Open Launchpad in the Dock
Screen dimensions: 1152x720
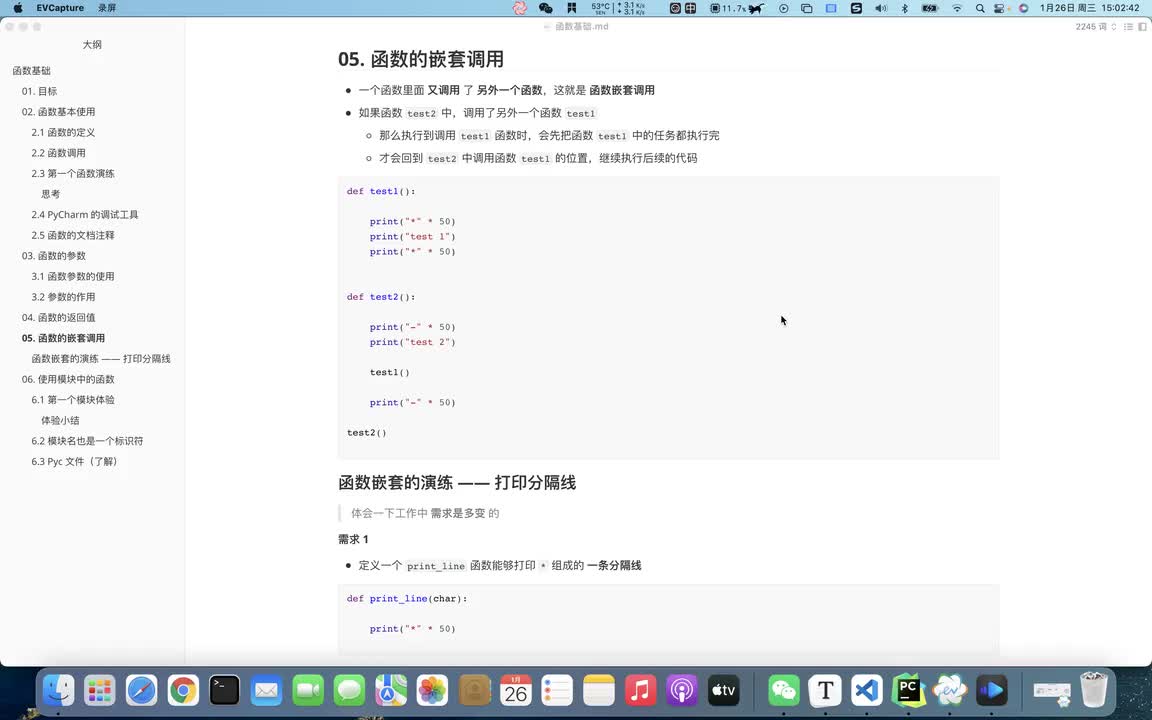pos(99,691)
